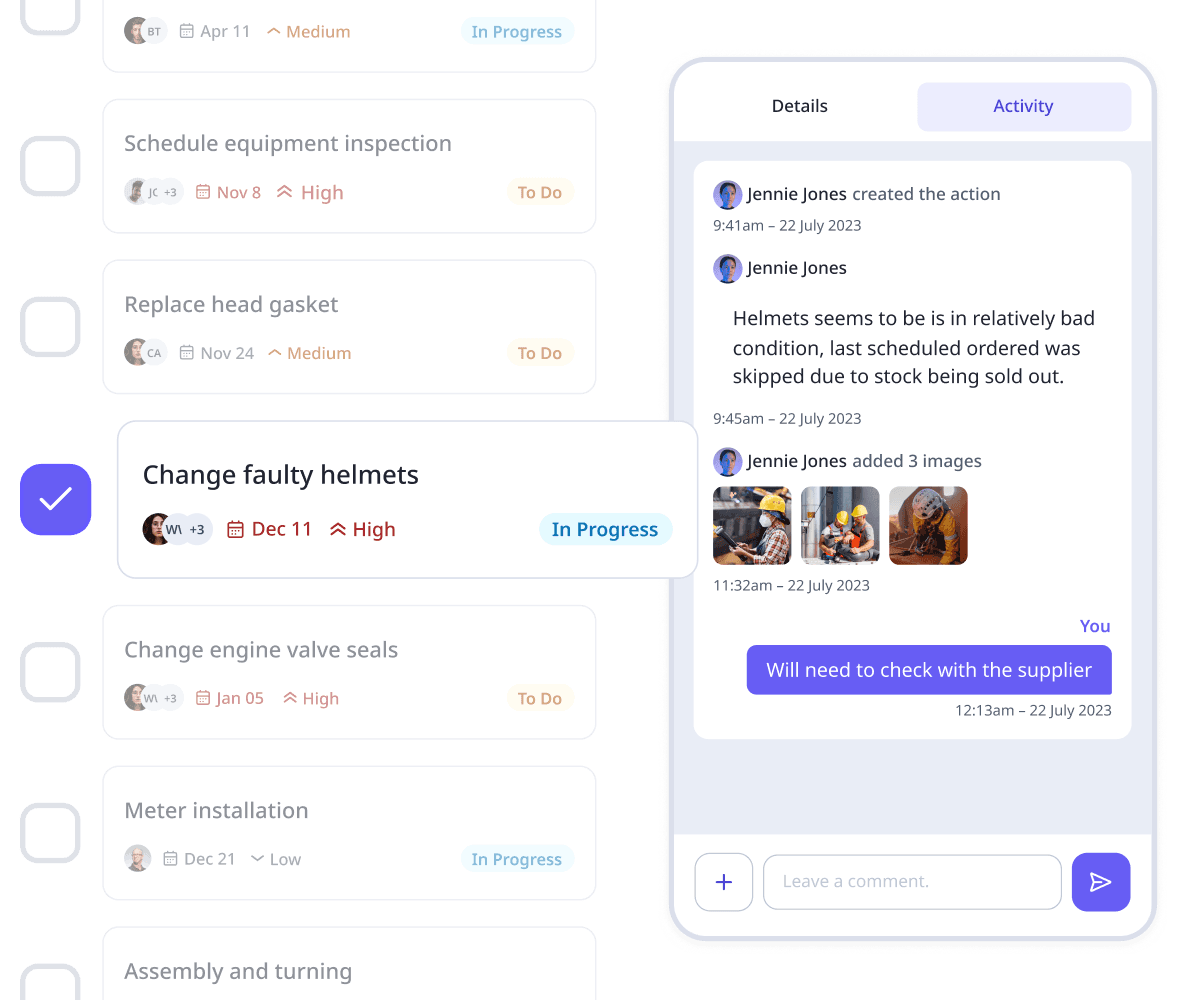Click the +3 assignees badge on Change faulty helmets
The image size is (1200, 1000).
point(197,529)
